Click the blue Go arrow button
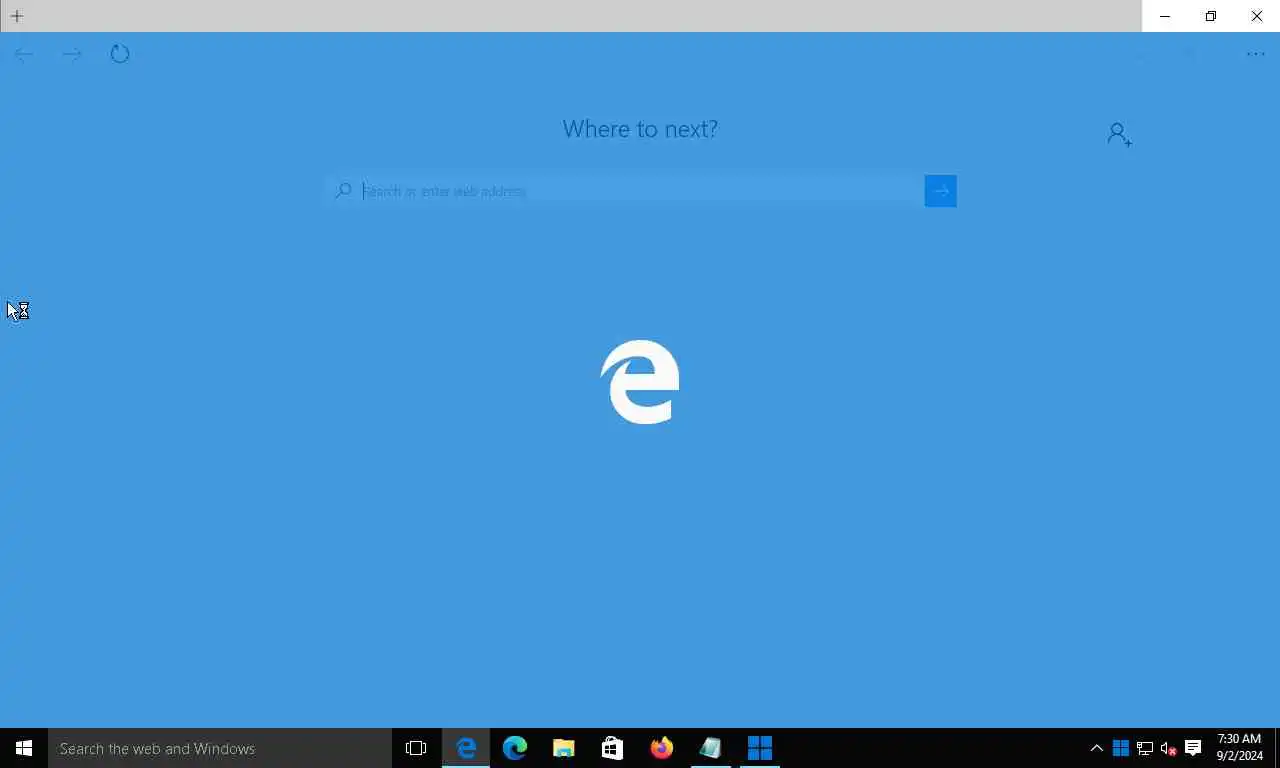Screen dimensions: 1280x768 (940, 191)
